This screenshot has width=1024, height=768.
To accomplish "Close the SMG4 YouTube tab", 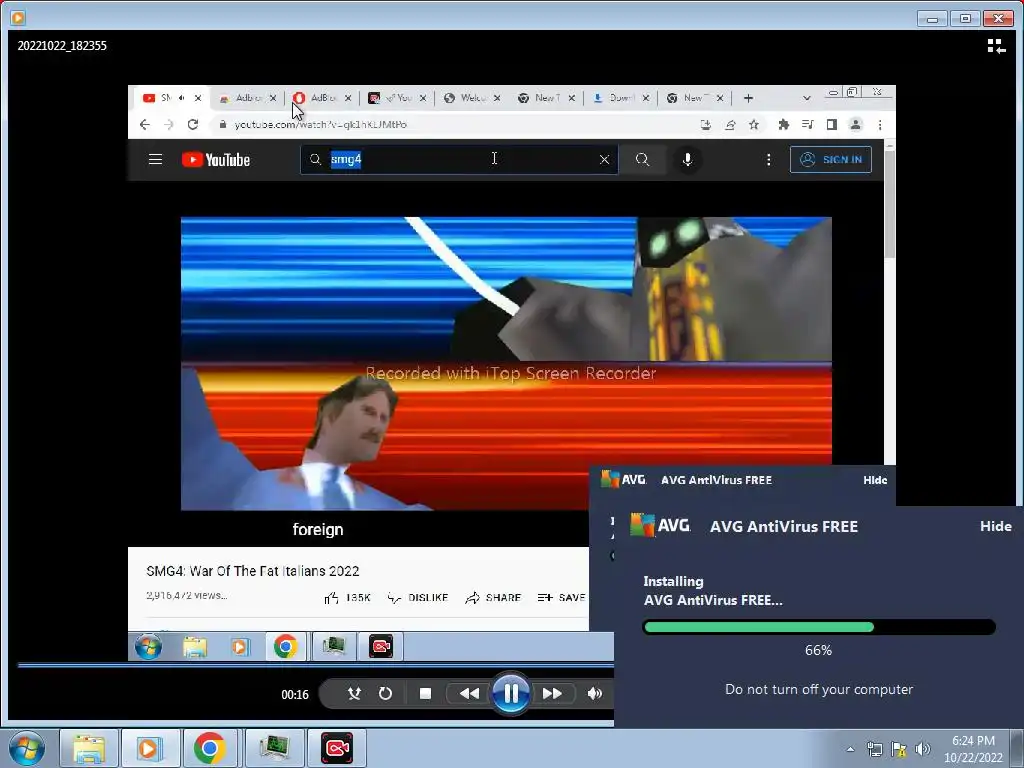I will pos(198,98).
